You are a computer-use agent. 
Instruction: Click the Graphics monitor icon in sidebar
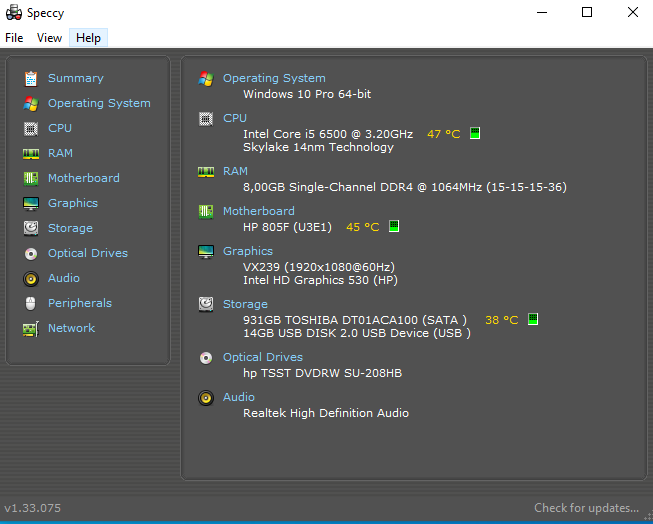[x=31, y=204]
